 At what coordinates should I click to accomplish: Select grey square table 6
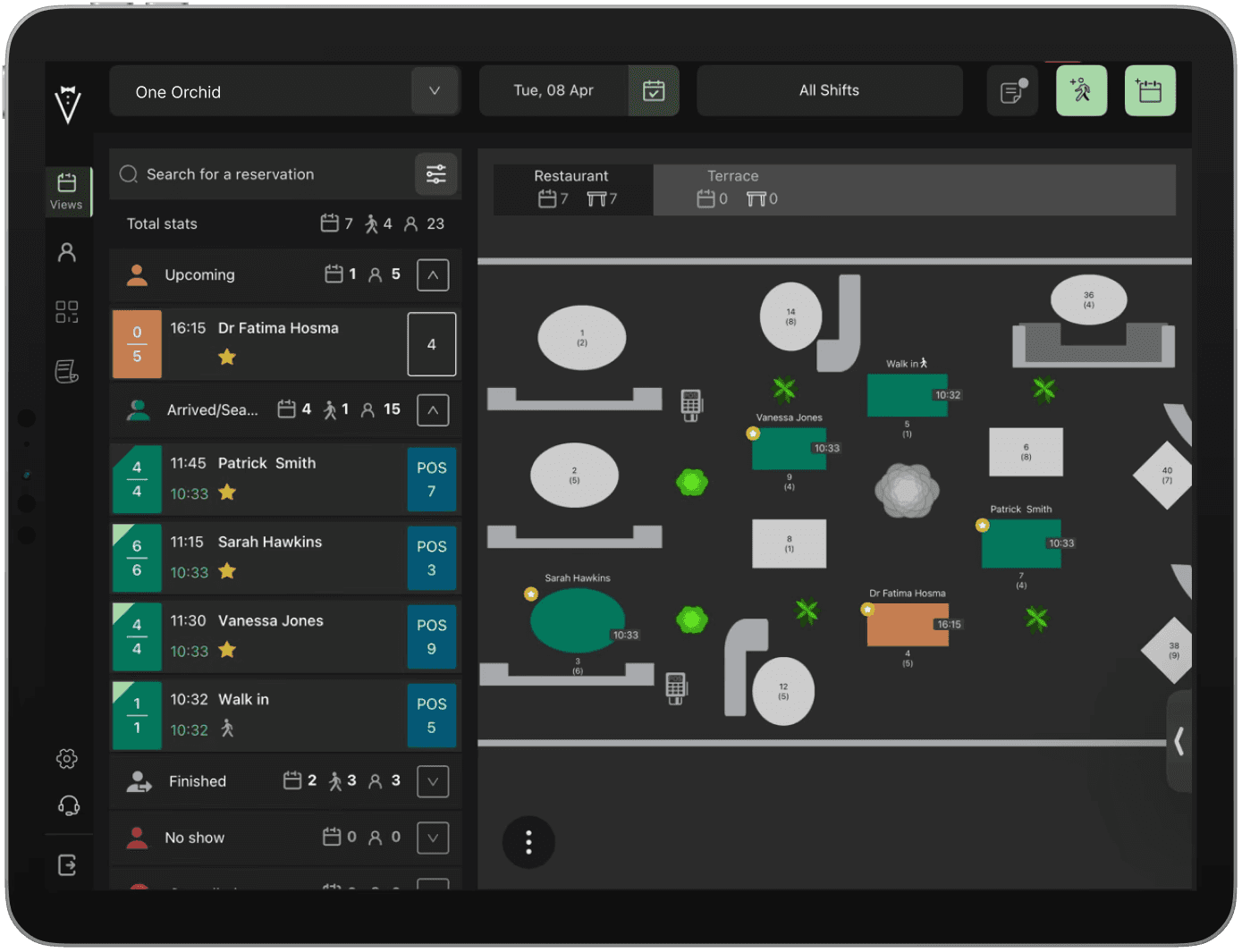click(1027, 451)
